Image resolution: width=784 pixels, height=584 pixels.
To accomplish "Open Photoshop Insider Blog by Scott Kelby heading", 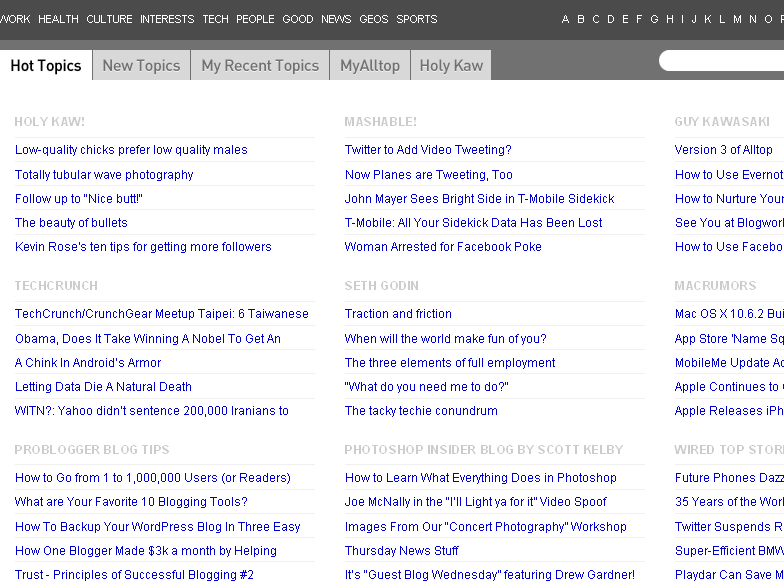I will click(x=484, y=450).
